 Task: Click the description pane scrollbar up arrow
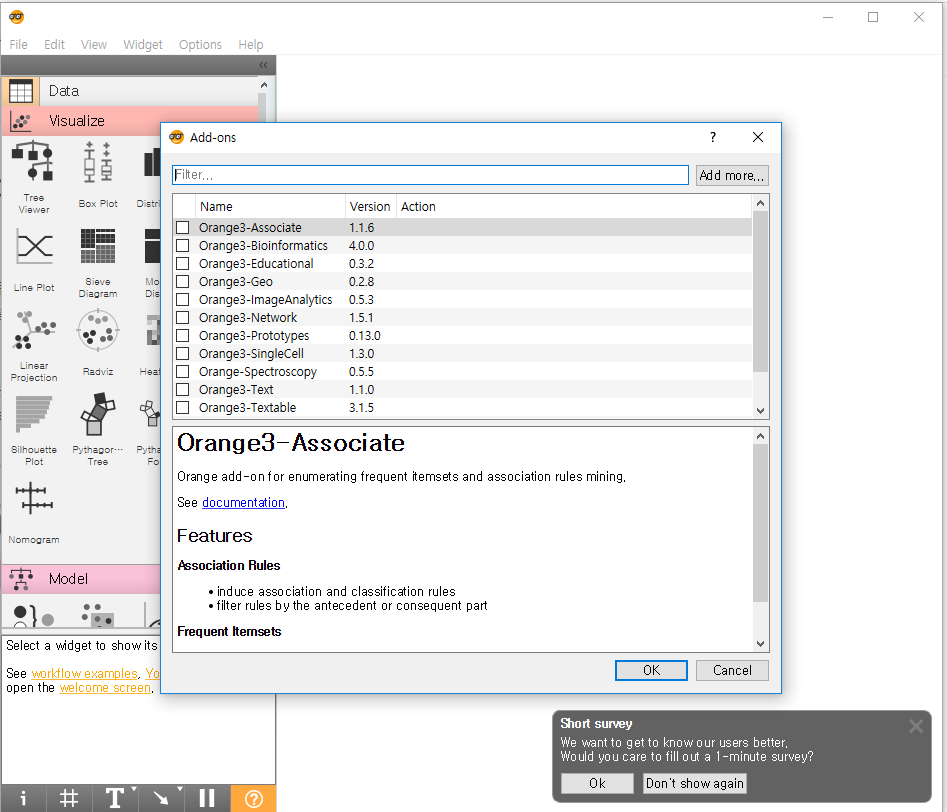point(760,436)
